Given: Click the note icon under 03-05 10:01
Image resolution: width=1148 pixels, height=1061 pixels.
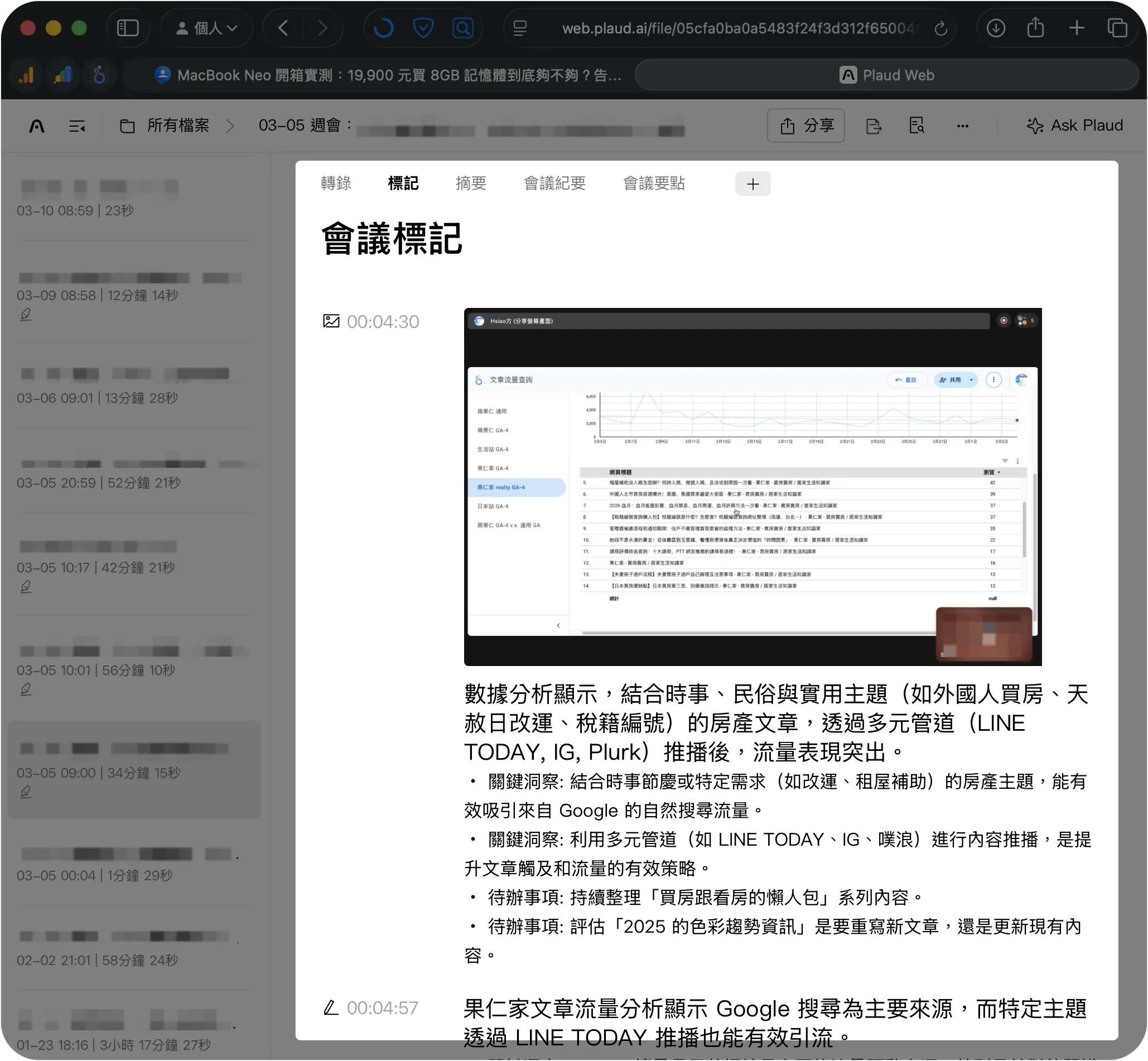Looking at the screenshot, I should pyautogui.click(x=26, y=689).
